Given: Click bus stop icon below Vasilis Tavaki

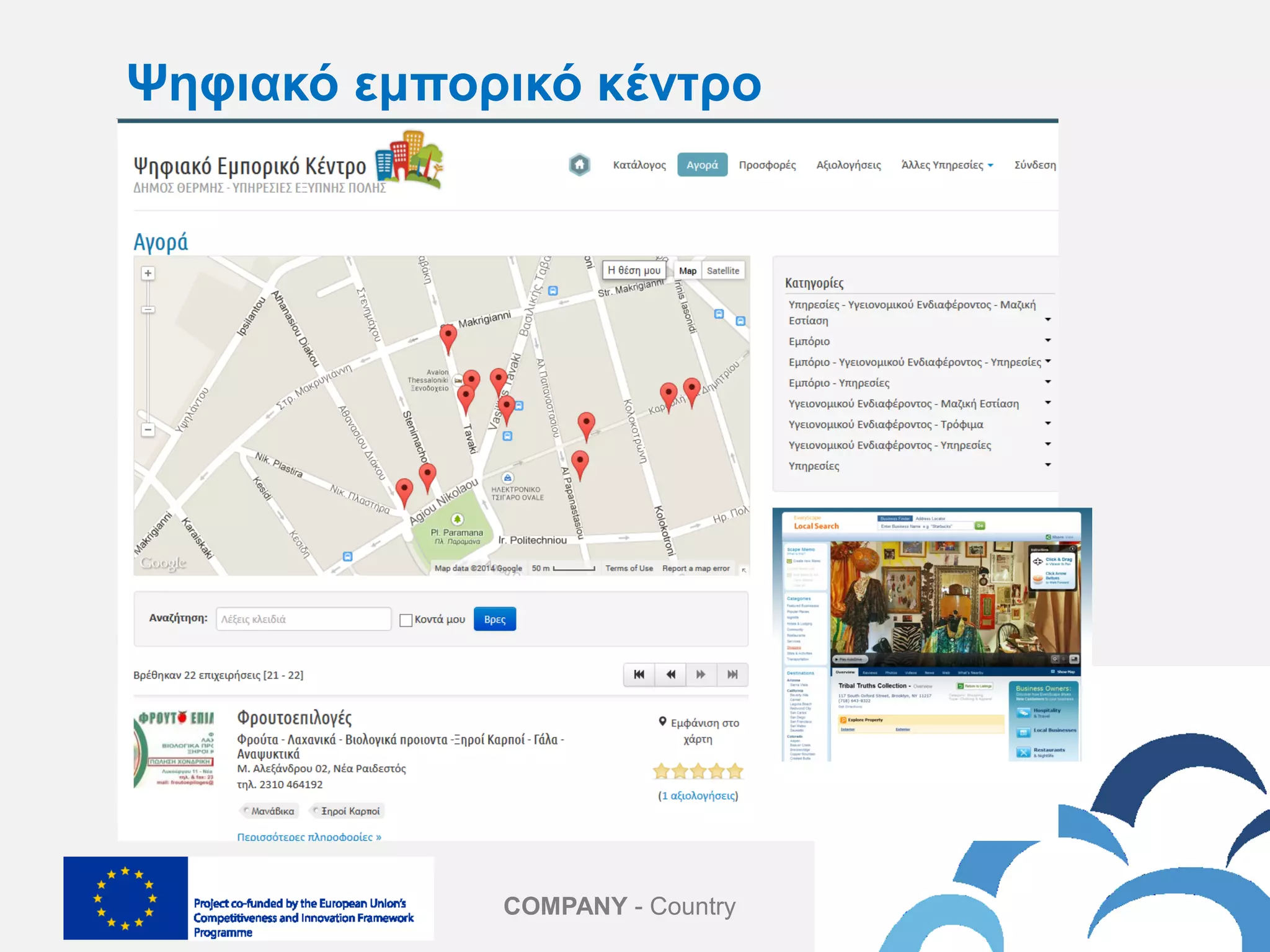Looking at the screenshot, I should tap(507, 436).
